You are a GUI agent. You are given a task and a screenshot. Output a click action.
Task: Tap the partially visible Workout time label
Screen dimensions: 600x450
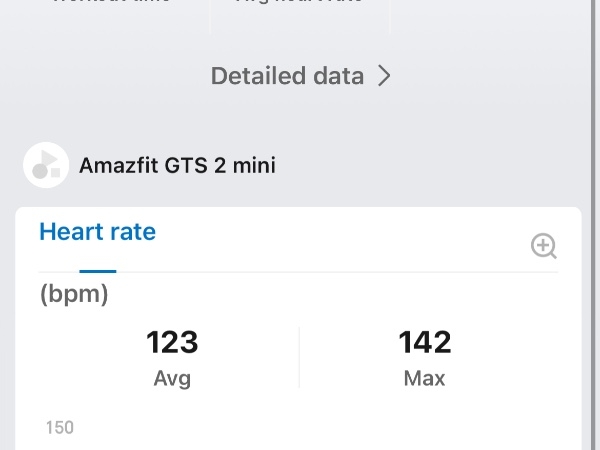110,4
